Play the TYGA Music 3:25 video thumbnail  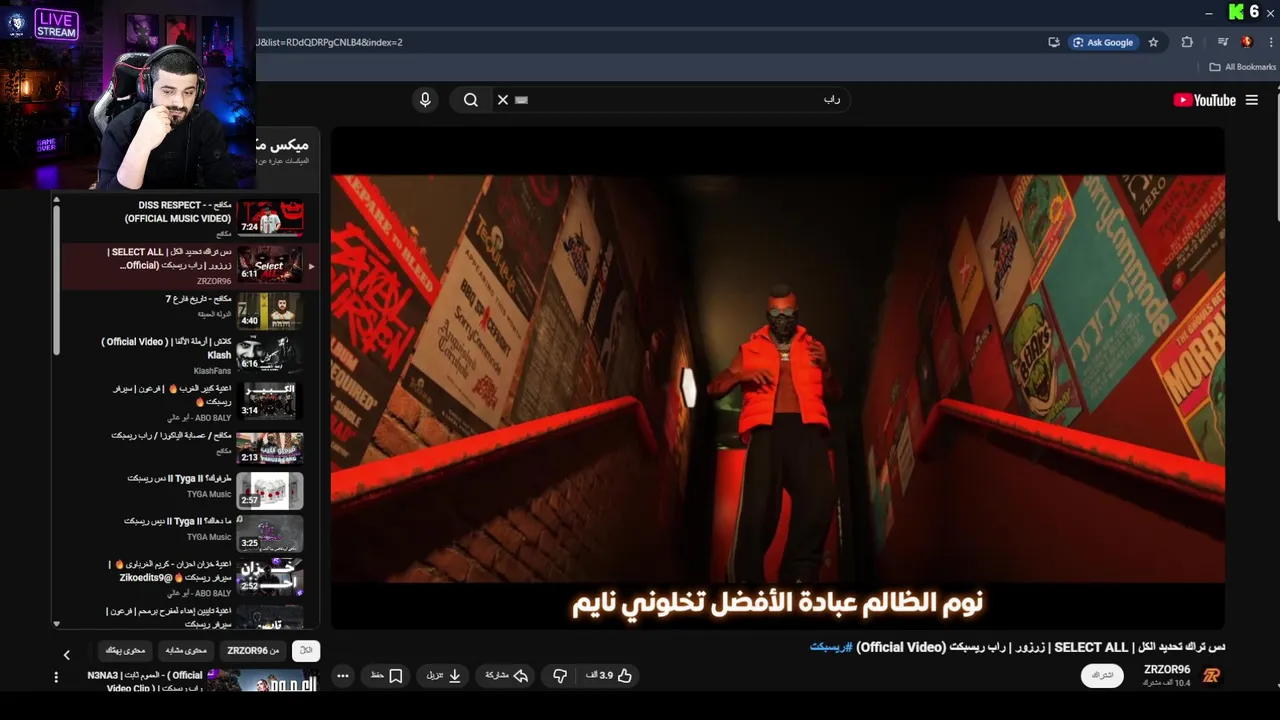(270, 534)
